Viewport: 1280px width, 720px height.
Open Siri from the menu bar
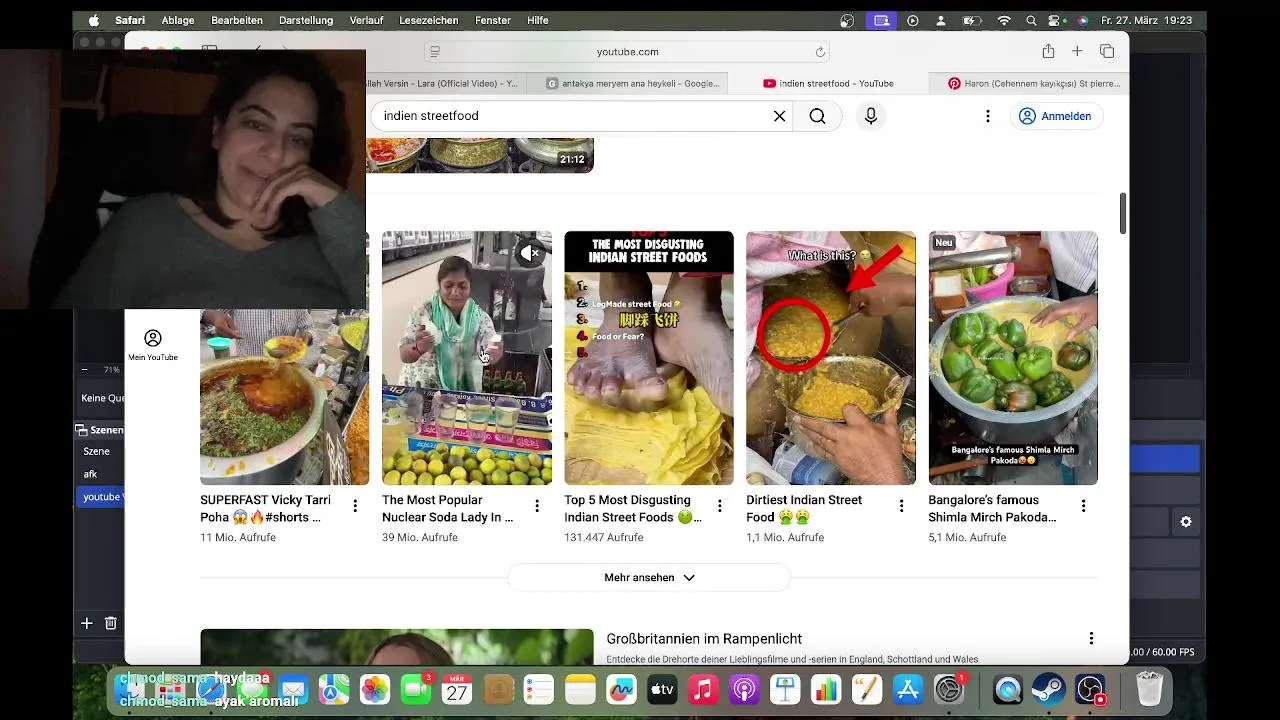click(1082, 20)
